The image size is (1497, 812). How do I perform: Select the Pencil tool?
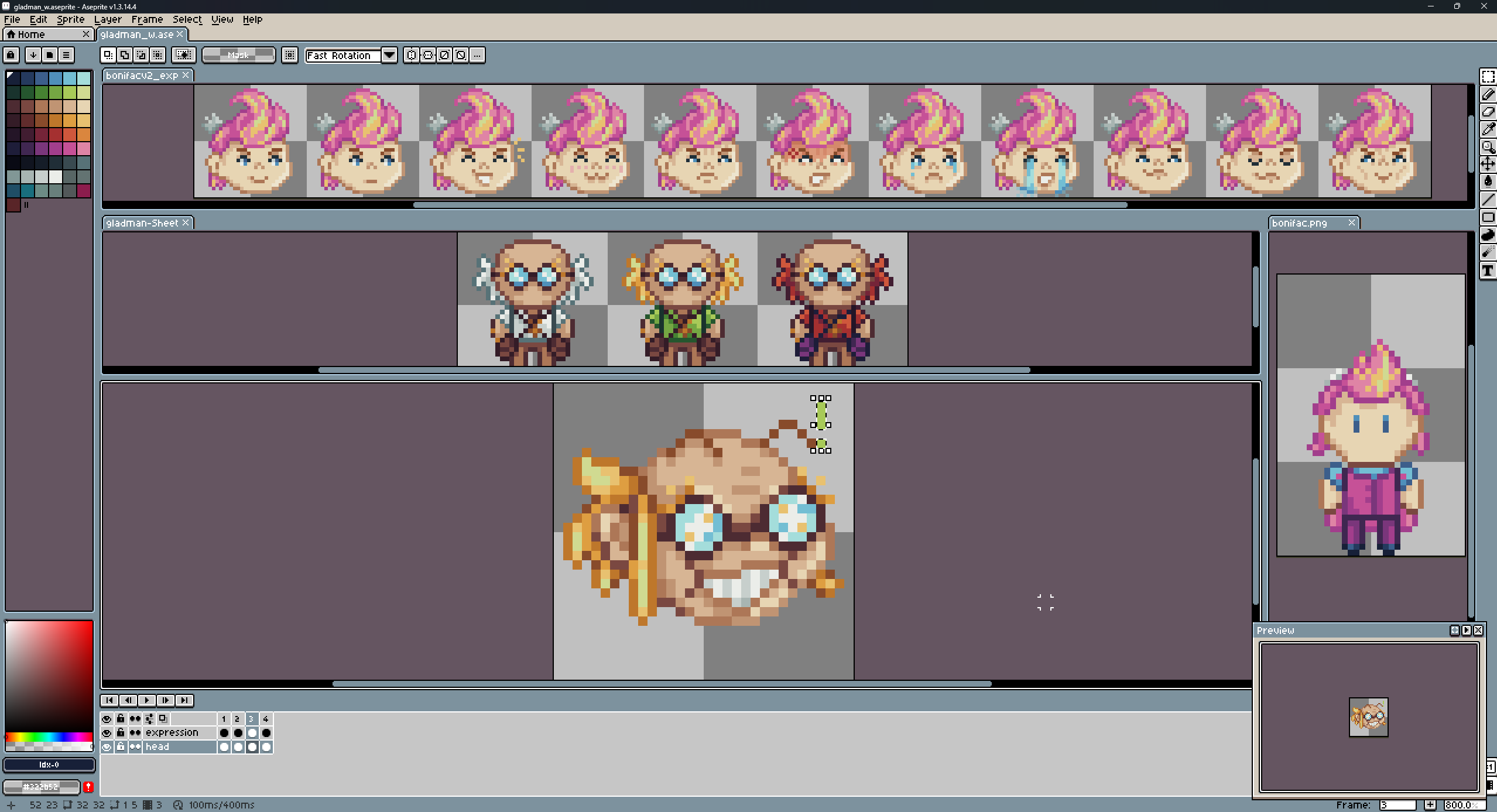click(1488, 94)
